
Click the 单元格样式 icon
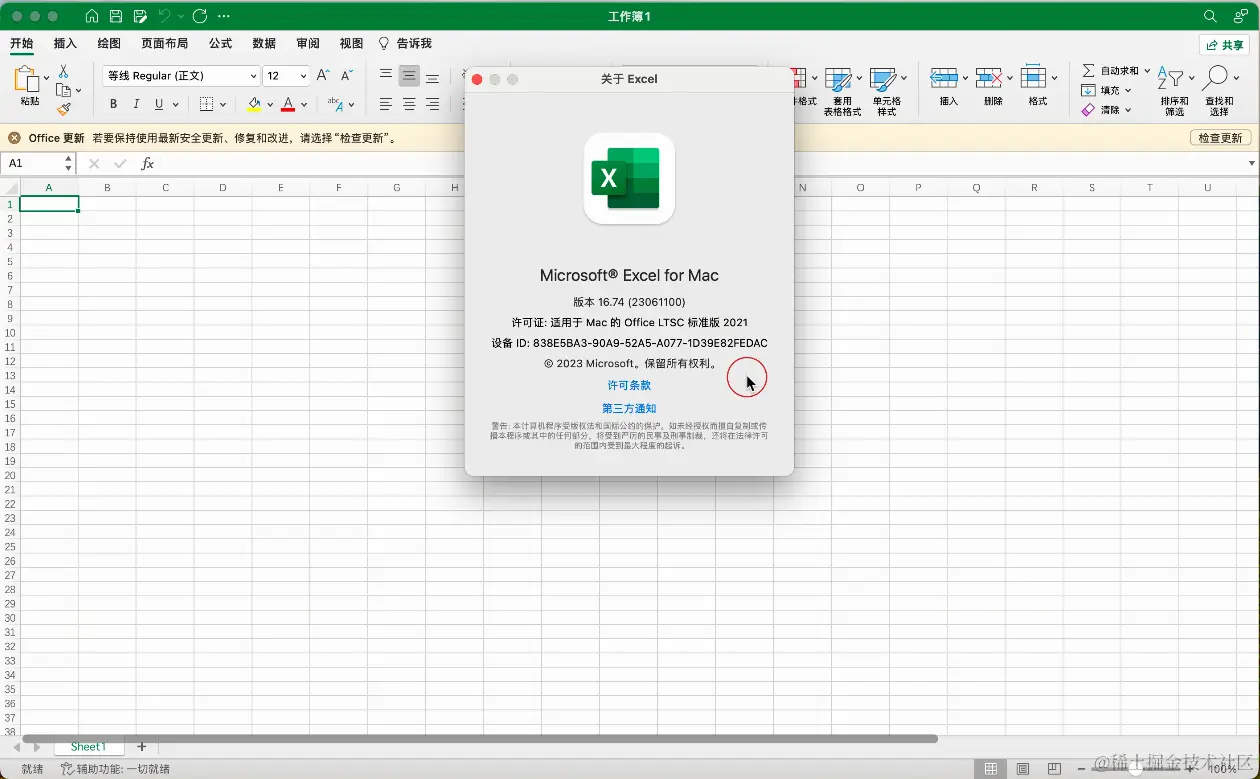coord(882,80)
